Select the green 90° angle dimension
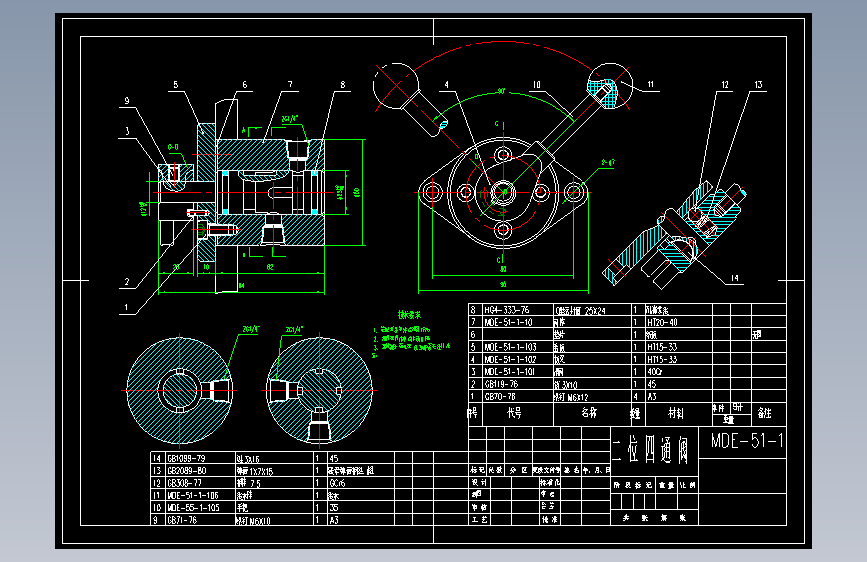The height and width of the screenshot is (562, 867). point(501,91)
